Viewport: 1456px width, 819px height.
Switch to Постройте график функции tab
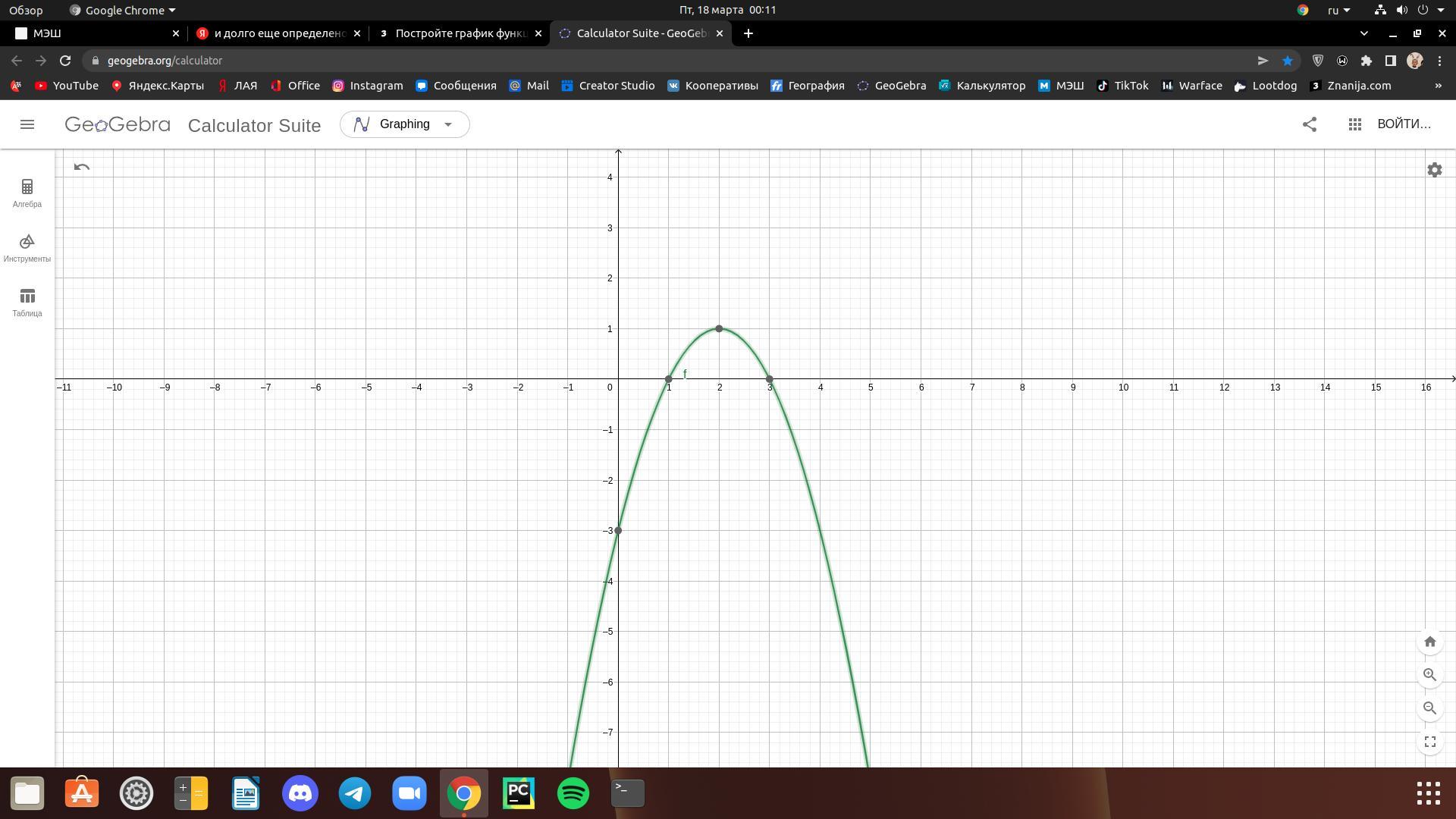[x=459, y=33]
